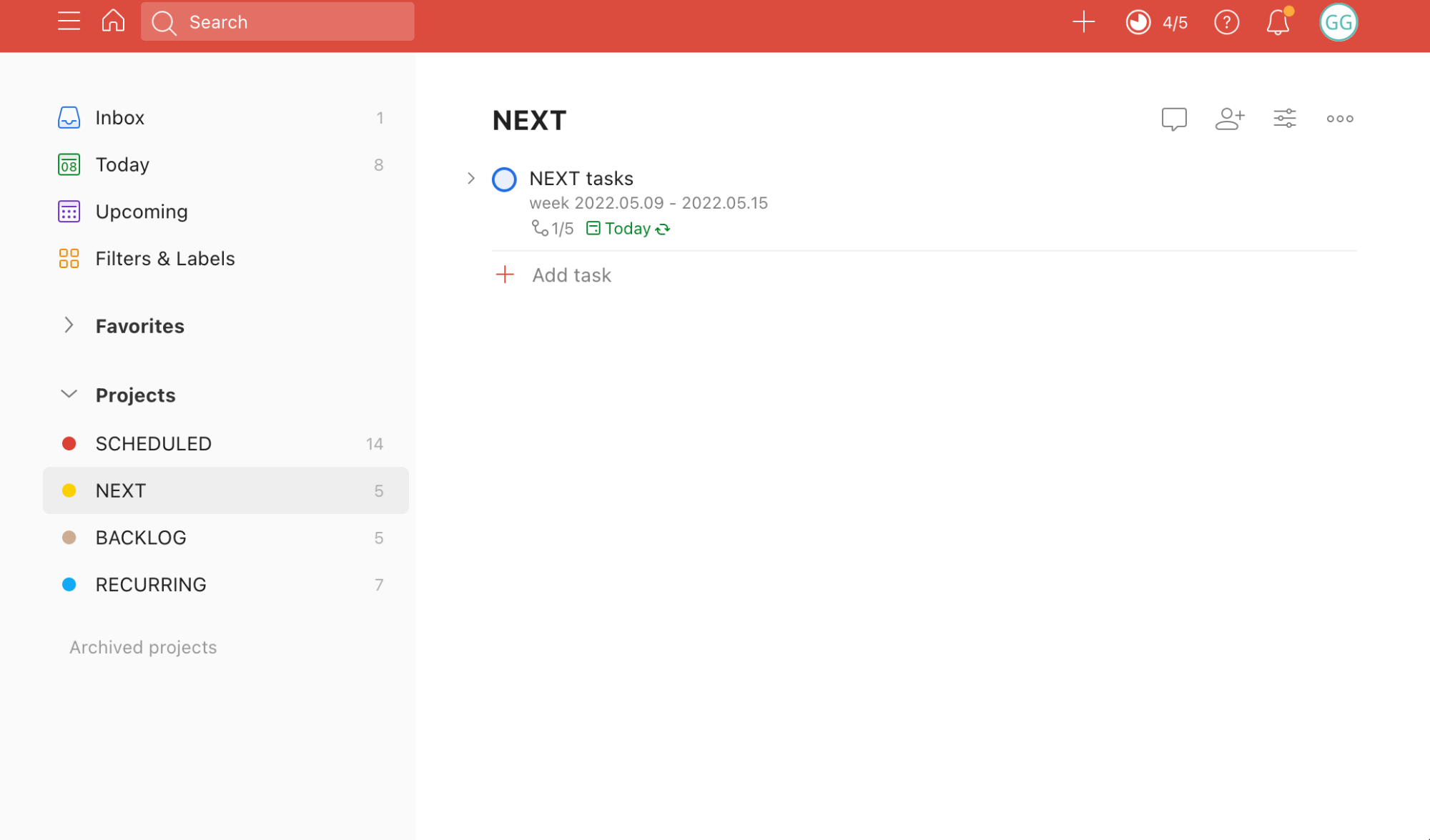
Task: Open project comments icon
Action: pos(1173,119)
